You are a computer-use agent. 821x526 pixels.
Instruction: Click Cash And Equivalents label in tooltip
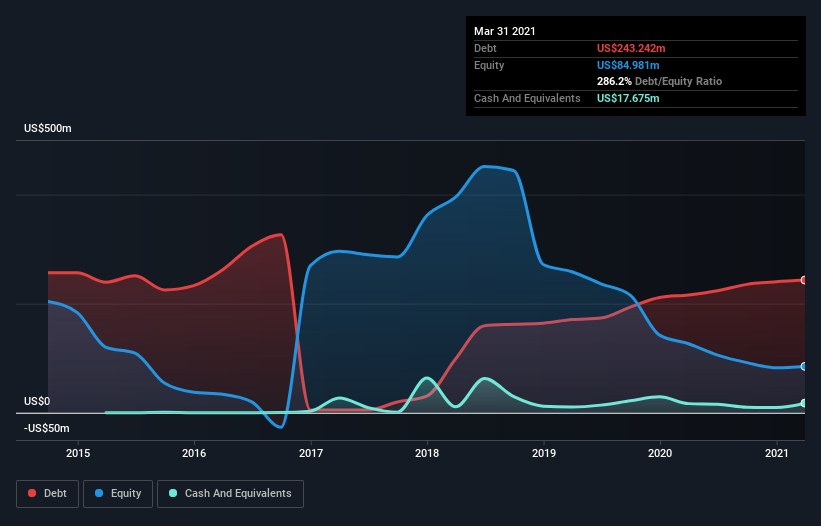[527, 98]
